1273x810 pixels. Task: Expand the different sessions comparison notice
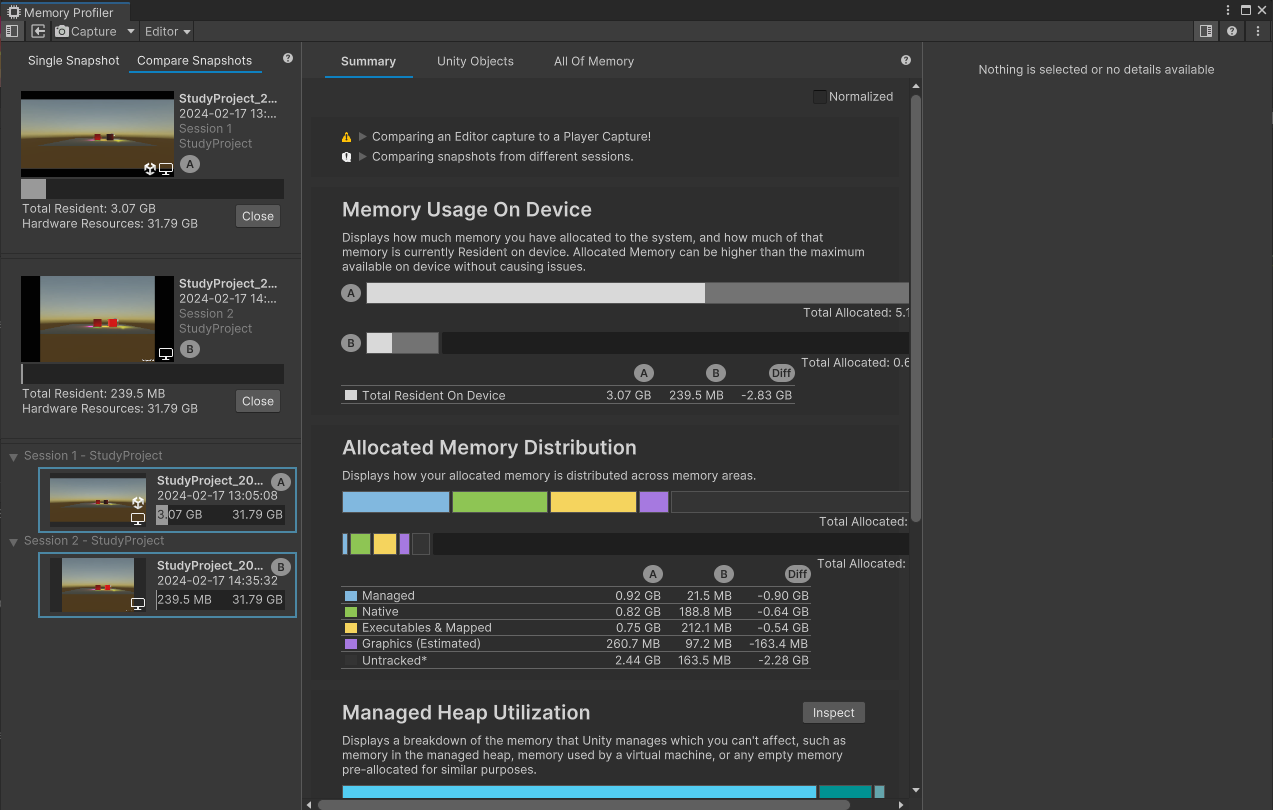364,157
